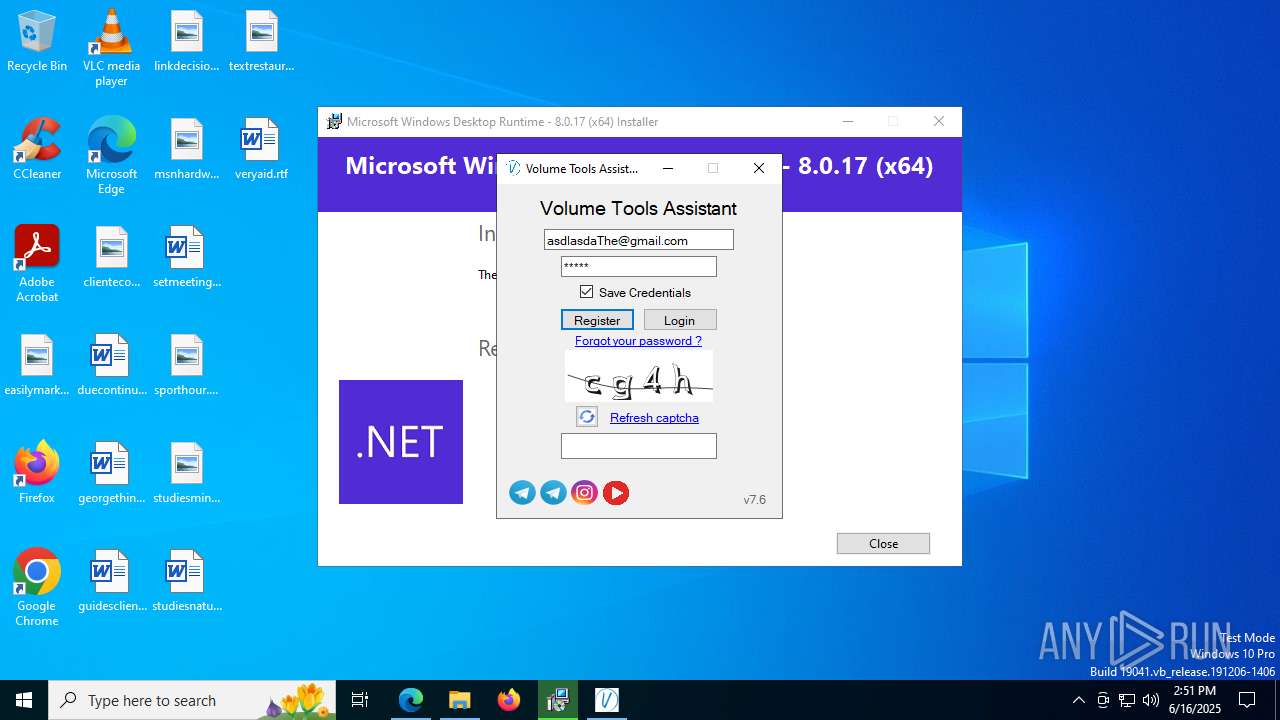1280x720 pixels.
Task: Open Task View on taskbar
Action: (360, 700)
